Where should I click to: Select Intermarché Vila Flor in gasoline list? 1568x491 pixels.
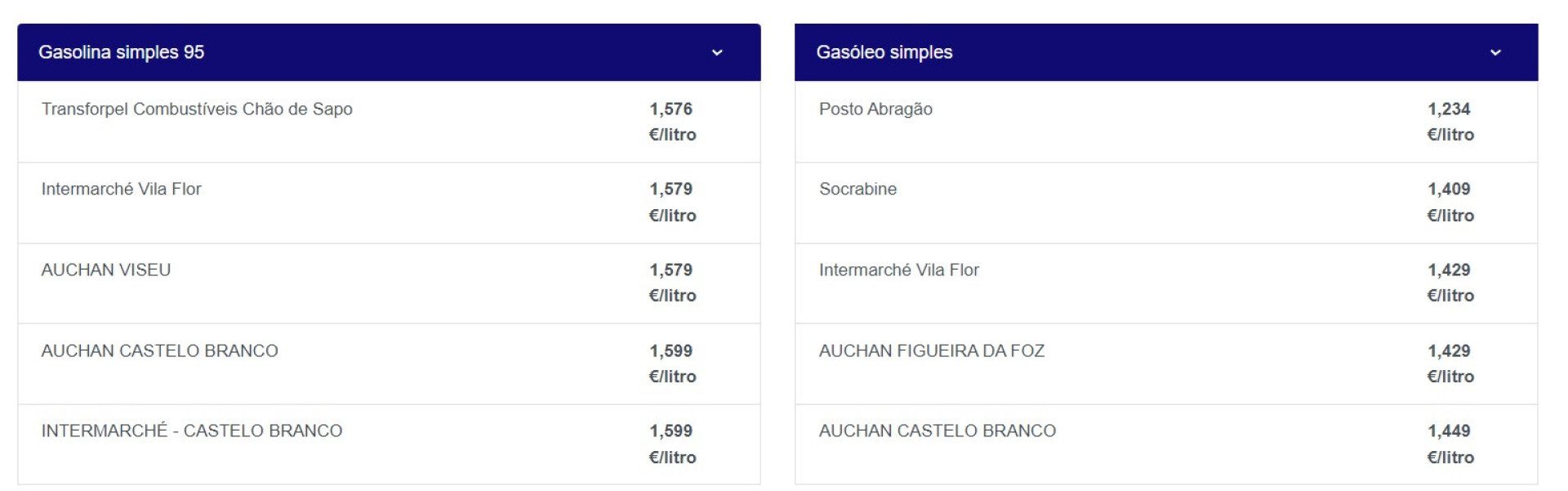point(121,190)
